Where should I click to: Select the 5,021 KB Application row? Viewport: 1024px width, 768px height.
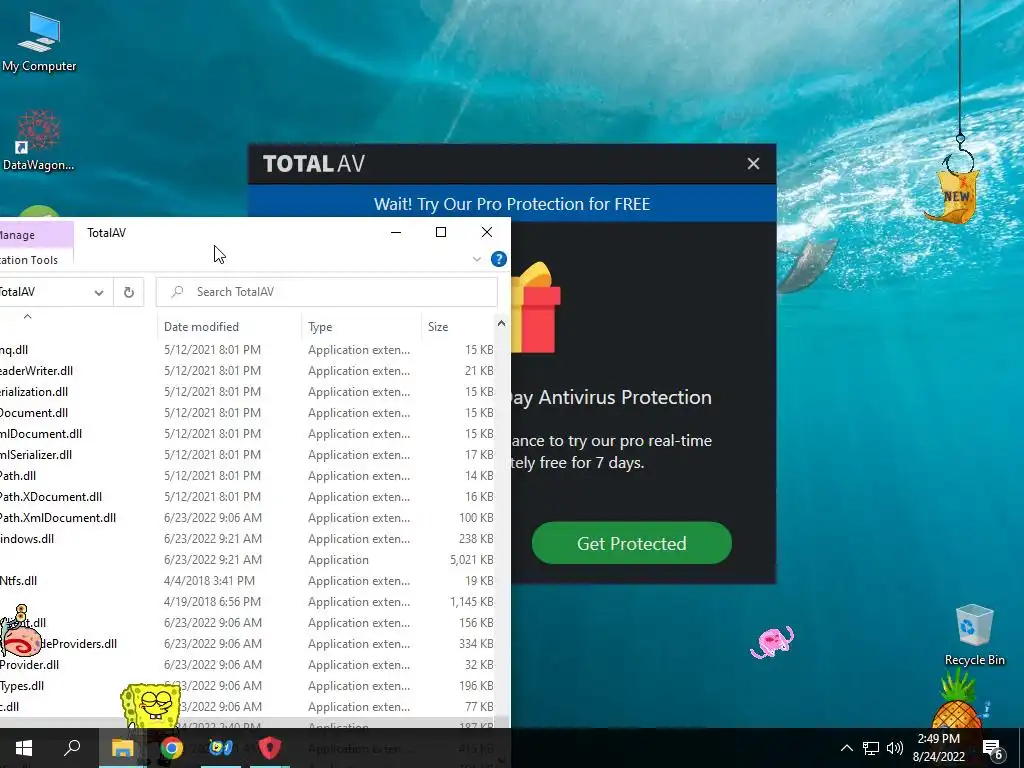[x=247, y=560]
